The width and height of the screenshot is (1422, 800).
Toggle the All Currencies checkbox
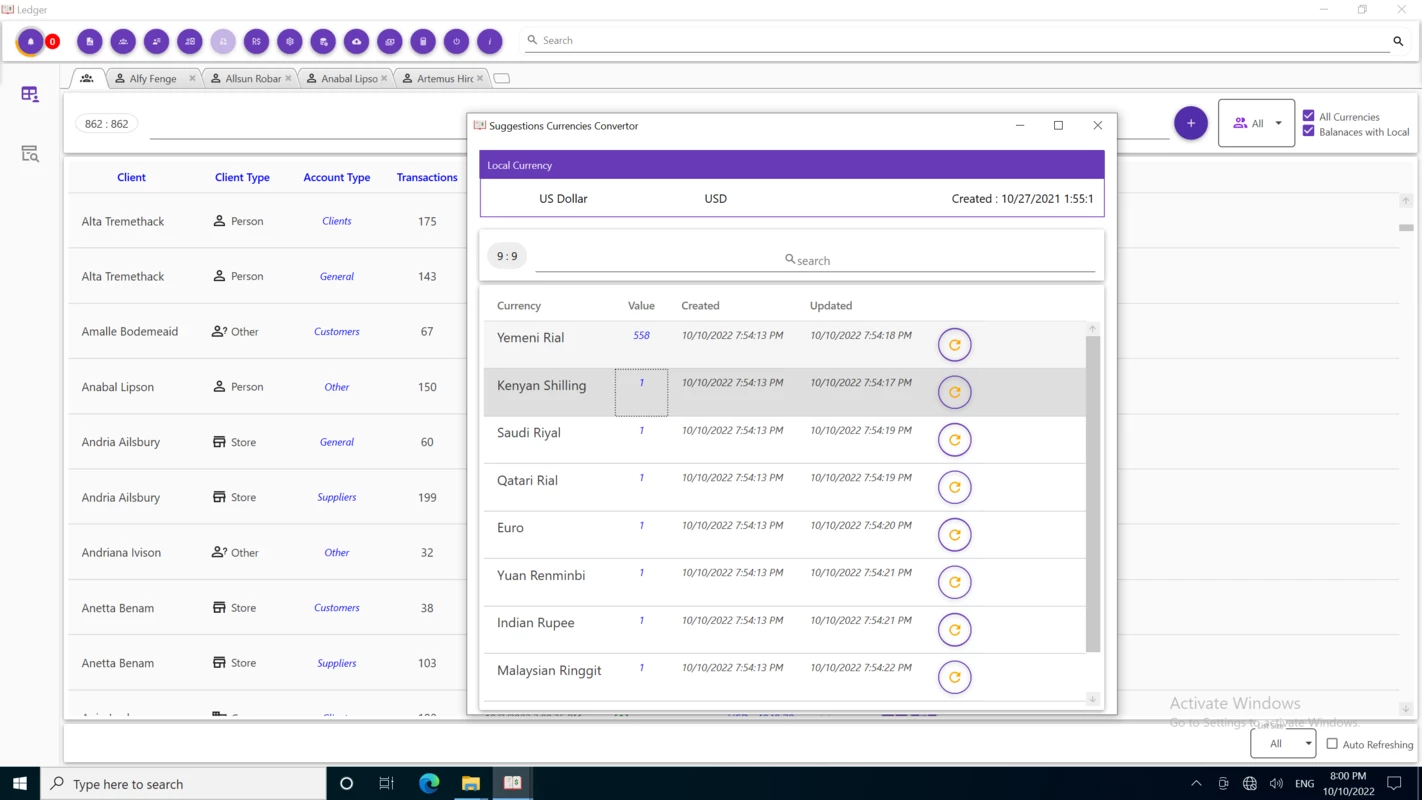tap(1309, 116)
